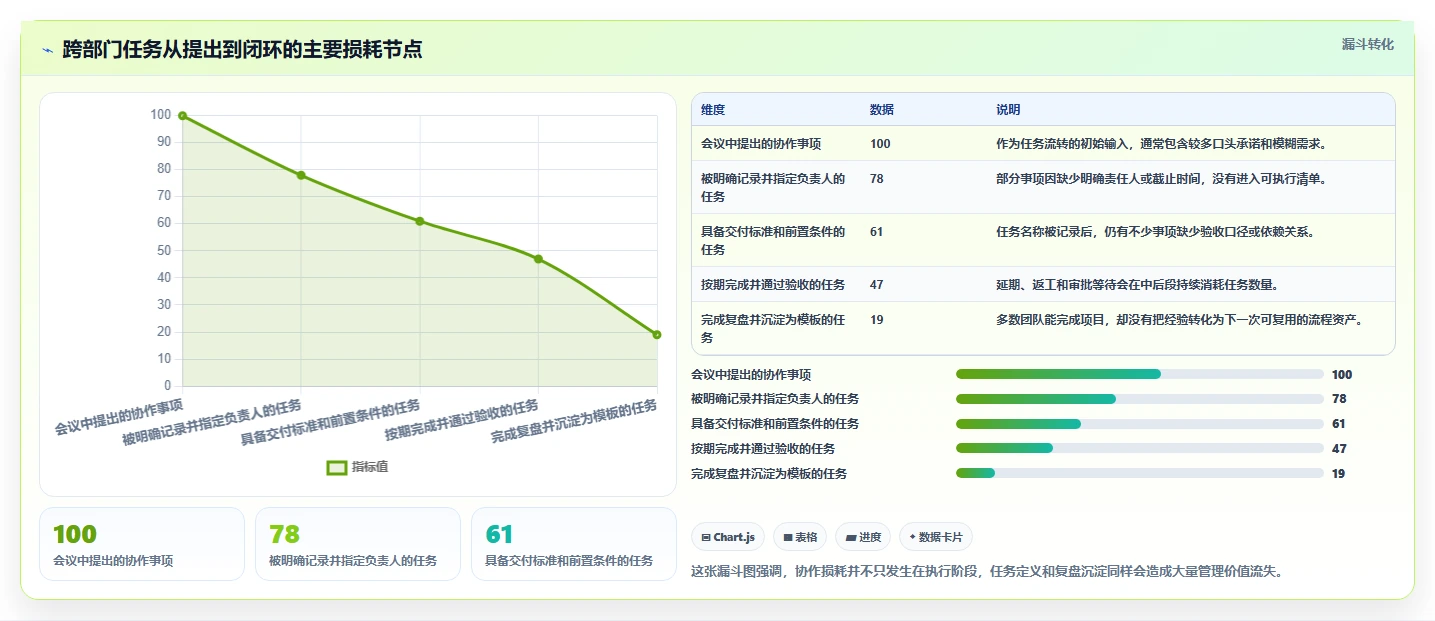Click the progress list label 完成复盘并沉淀为模板的任务

click(x=769, y=474)
